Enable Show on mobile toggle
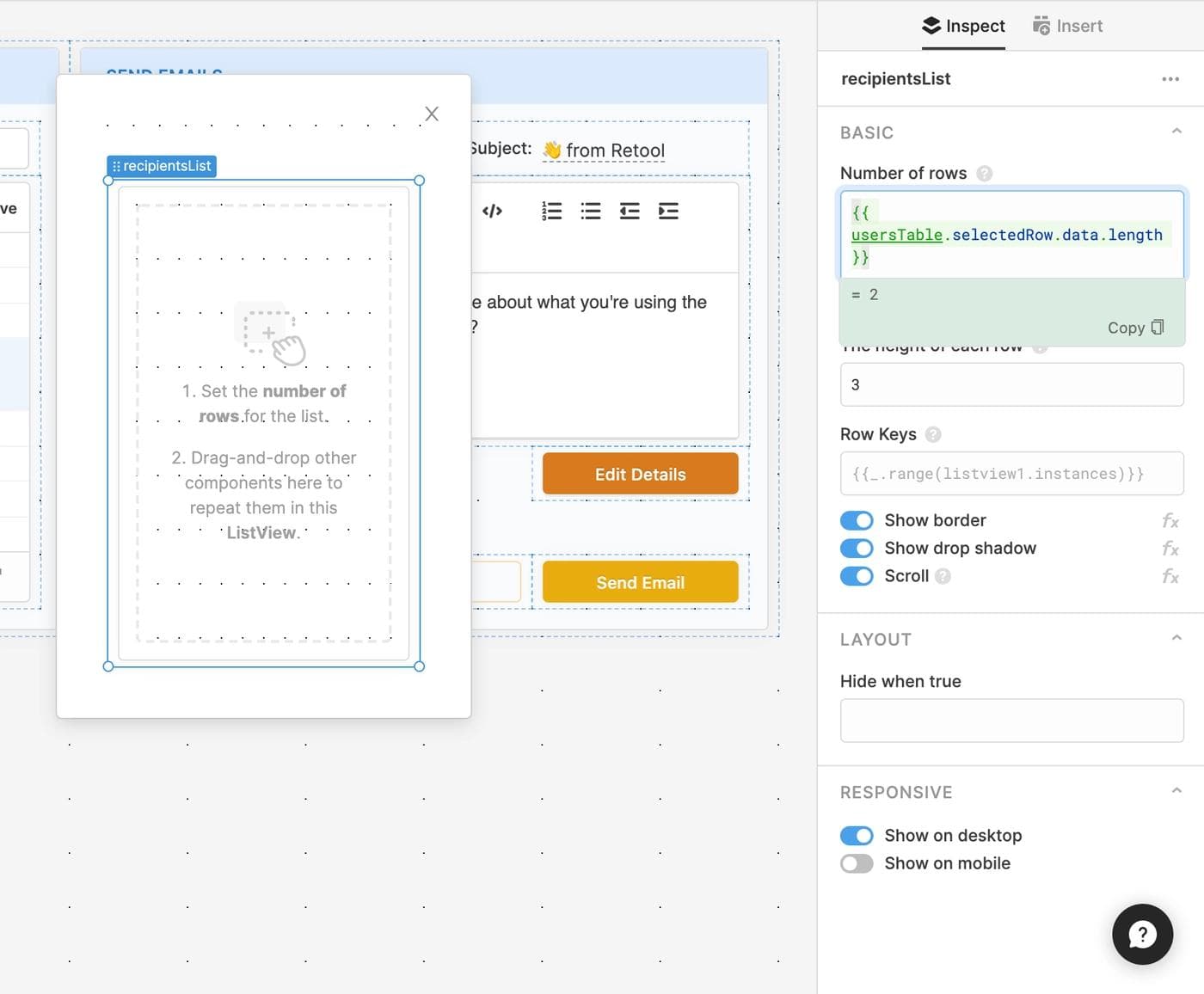Screen dimensions: 1204x994 click(x=857, y=863)
